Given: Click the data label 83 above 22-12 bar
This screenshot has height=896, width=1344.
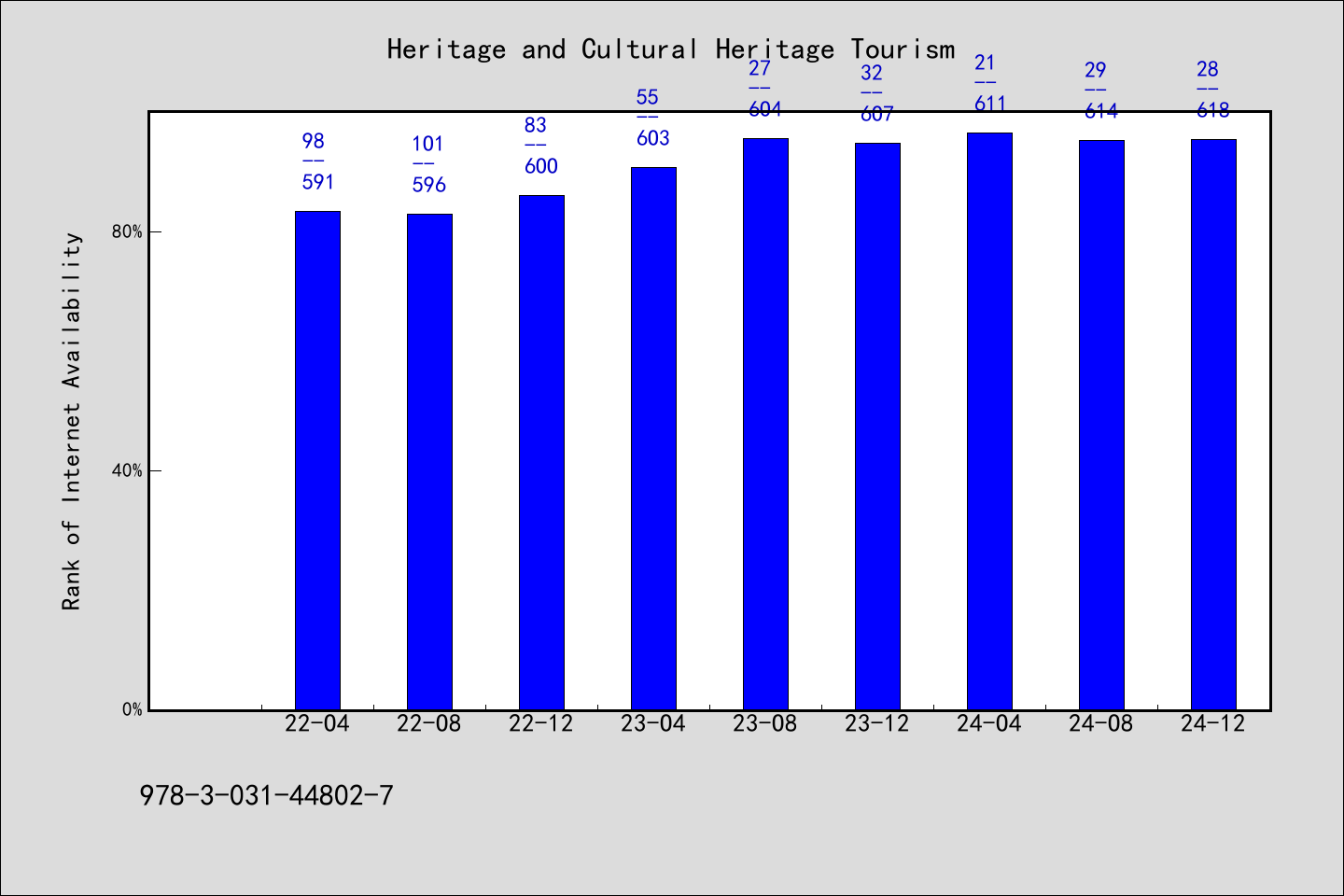Looking at the screenshot, I should tap(535, 125).
